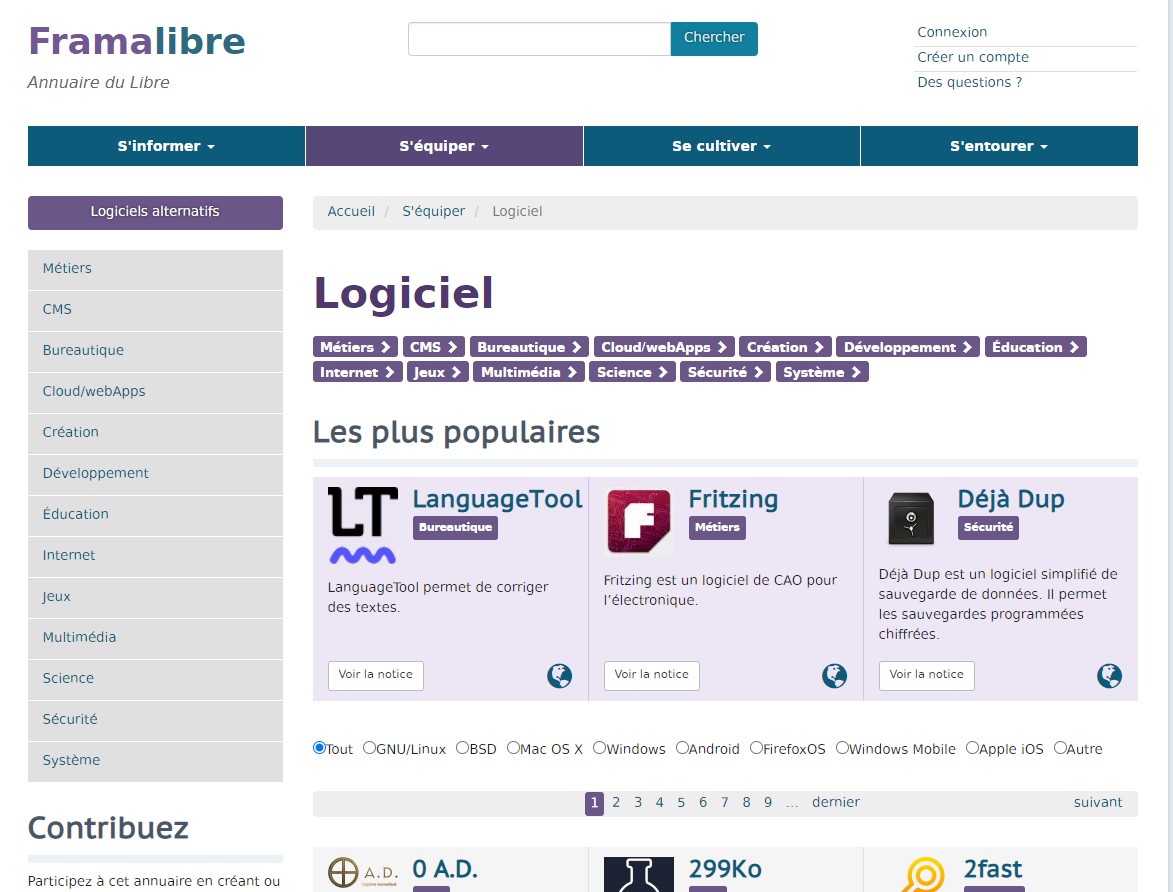
Task: Open Métiers in the left sidebar
Action: pos(156,269)
